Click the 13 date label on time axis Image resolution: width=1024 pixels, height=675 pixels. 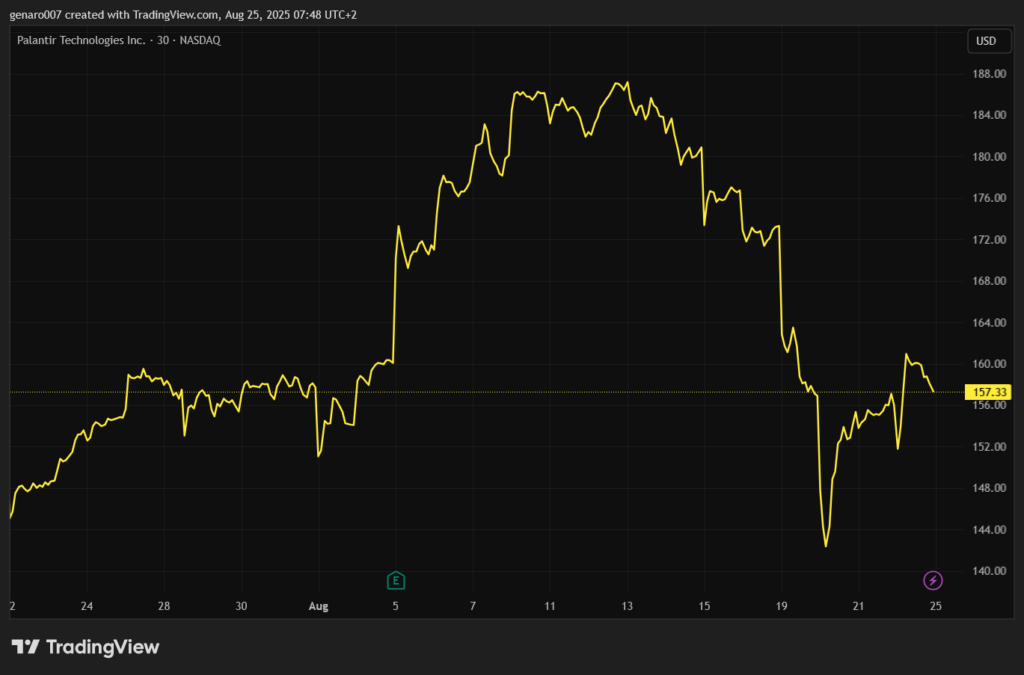click(627, 606)
